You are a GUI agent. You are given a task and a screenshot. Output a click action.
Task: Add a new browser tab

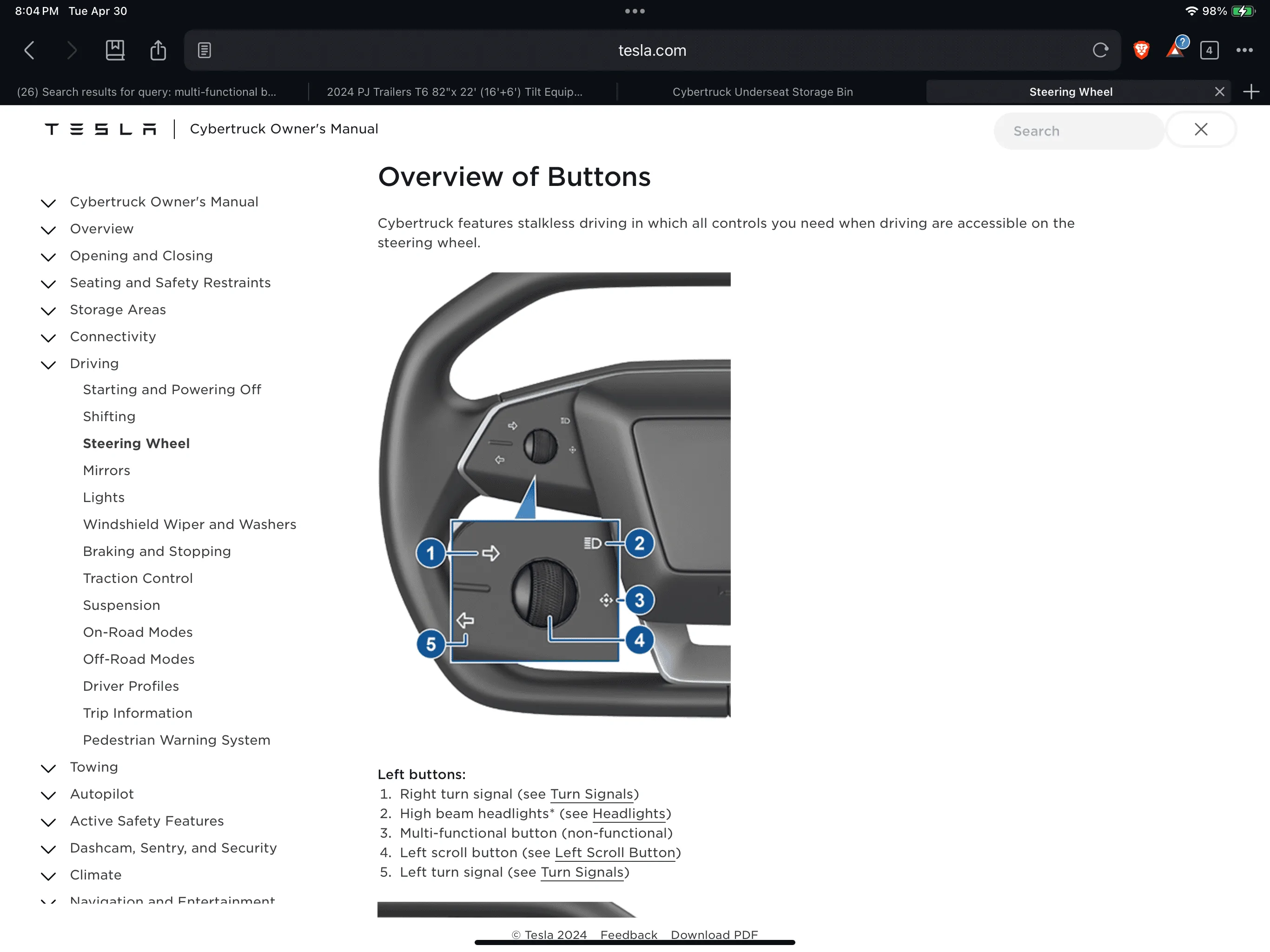[1251, 92]
